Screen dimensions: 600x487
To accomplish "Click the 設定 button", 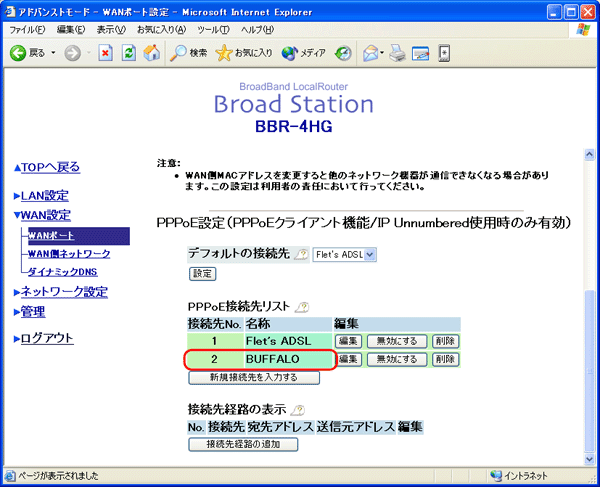I will (202, 274).
